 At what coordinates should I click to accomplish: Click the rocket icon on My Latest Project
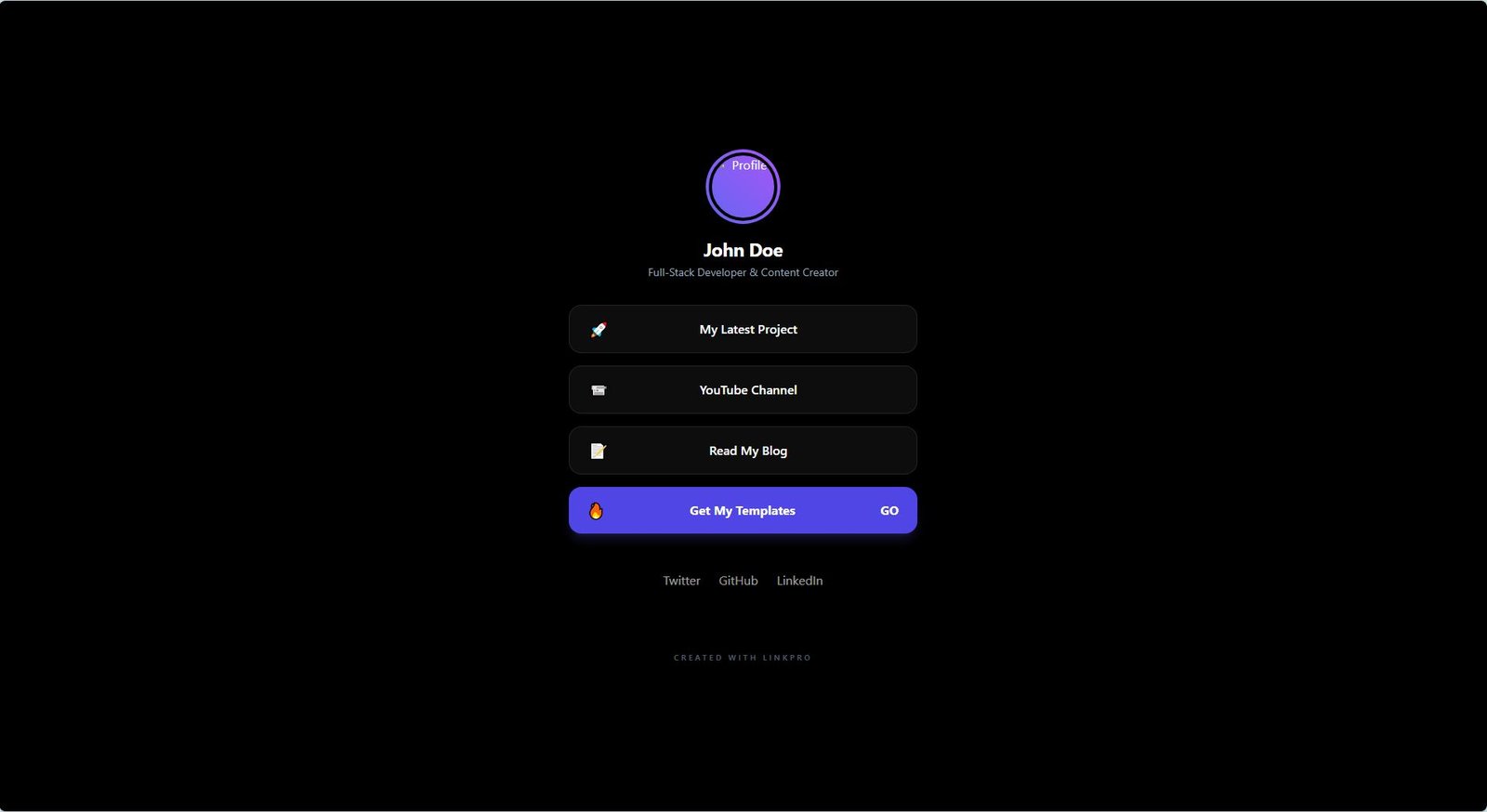tap(599, 330)
